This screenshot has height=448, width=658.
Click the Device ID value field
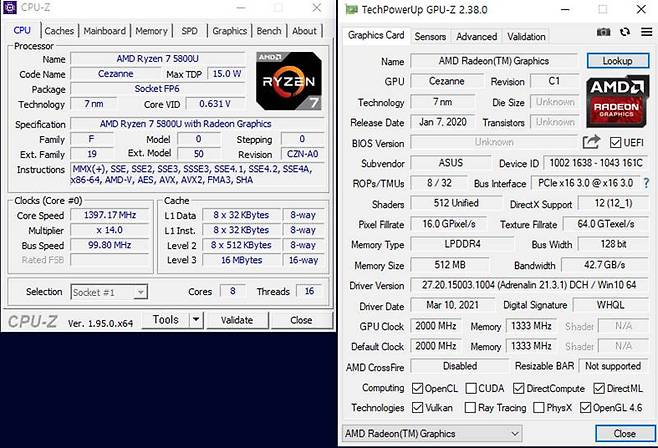596,163
